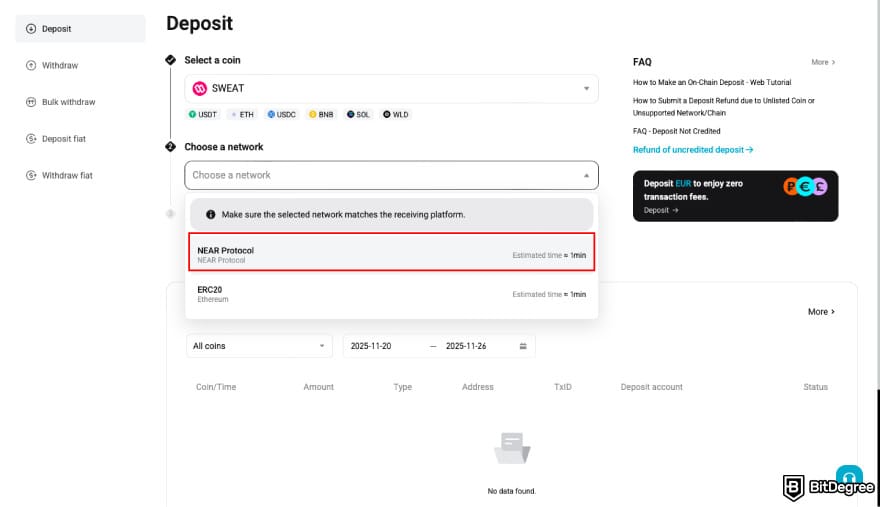
Task: Open On-Chain Deposit Web Tutorial article
Action: [x=712, y=82]
